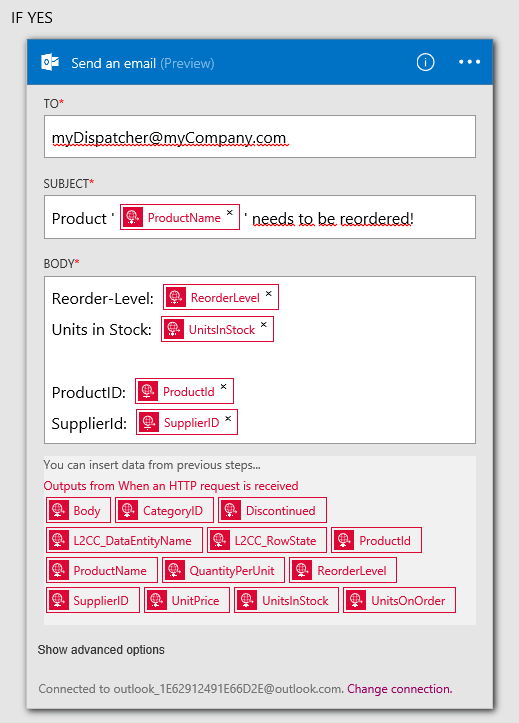Viewport: 519px width, 723px height.
Task: Click the 'SupplierId:' label in body
Action: pos(89,423)
